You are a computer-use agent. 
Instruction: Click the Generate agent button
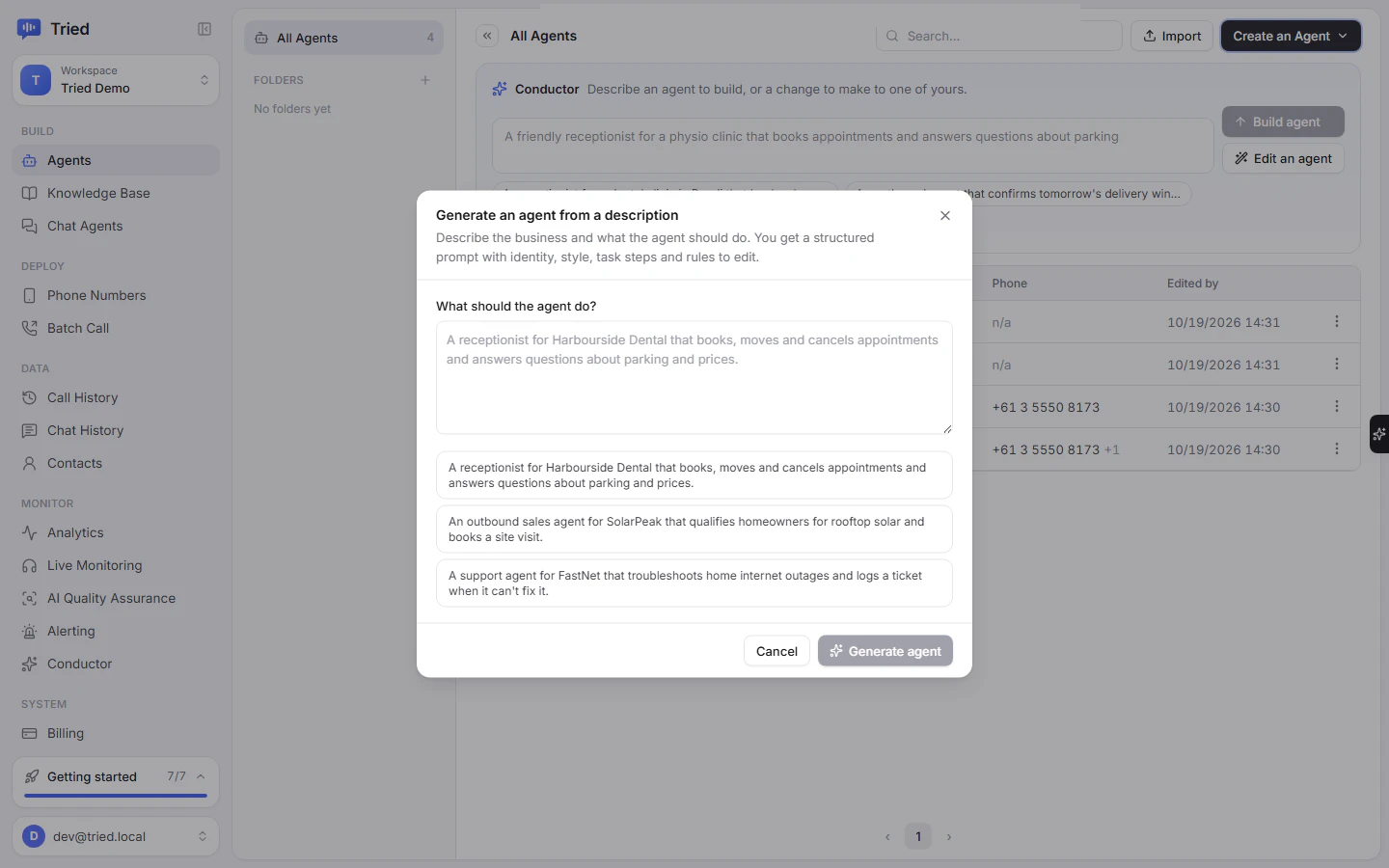coord(885,651)
